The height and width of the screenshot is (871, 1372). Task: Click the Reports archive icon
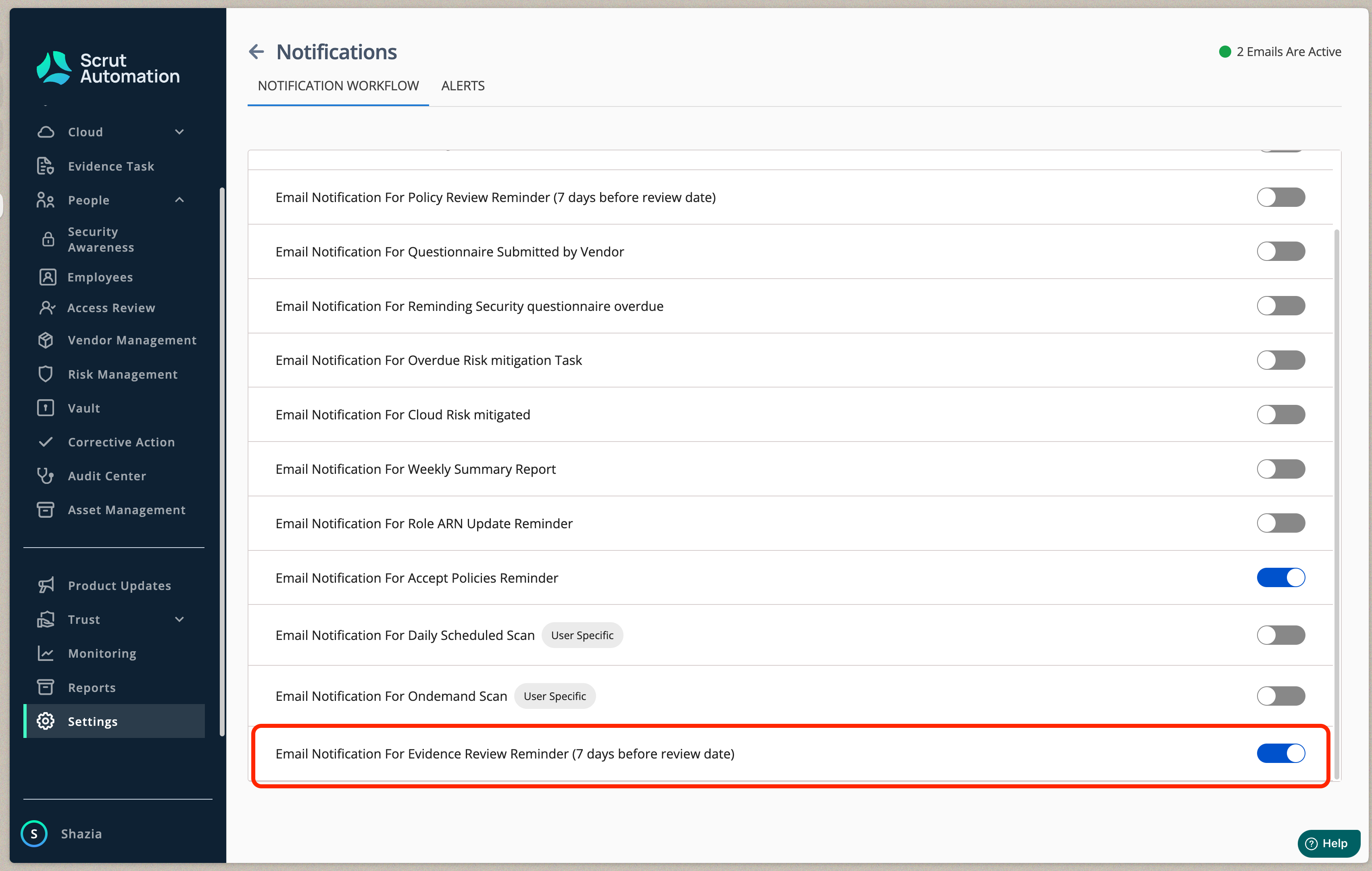46,687
